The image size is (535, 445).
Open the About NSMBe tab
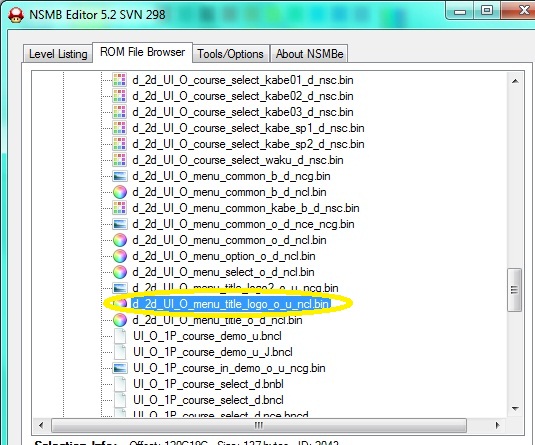click(309, 54)
